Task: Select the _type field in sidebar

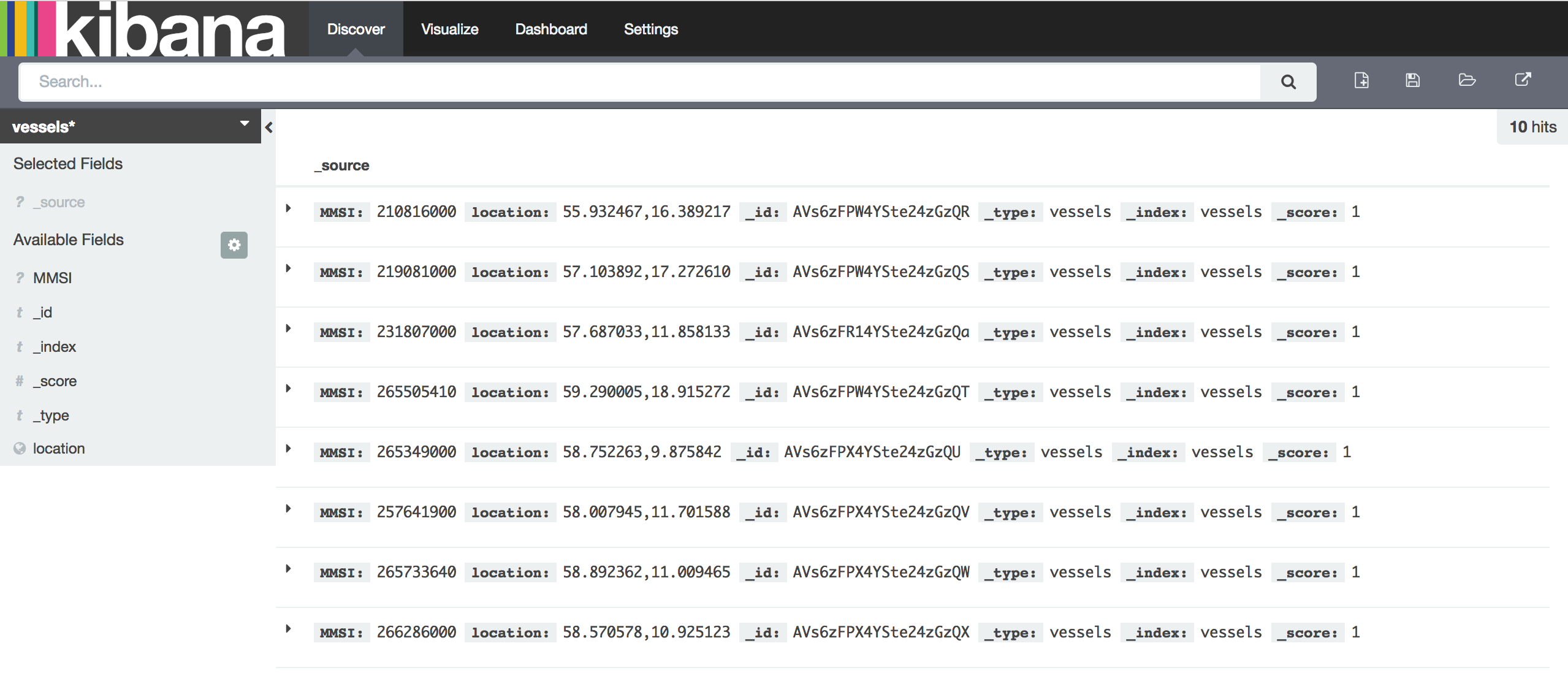Action: pos(51,416)
